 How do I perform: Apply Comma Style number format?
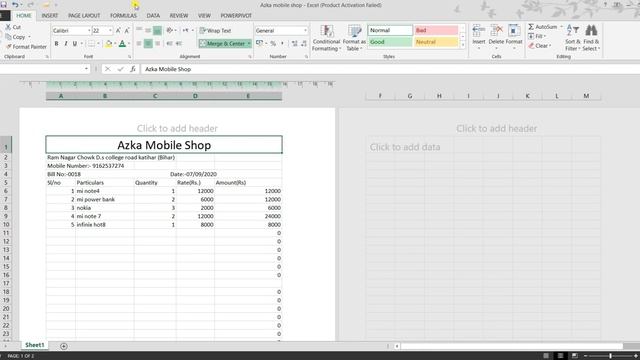click(x=282, y=43)
